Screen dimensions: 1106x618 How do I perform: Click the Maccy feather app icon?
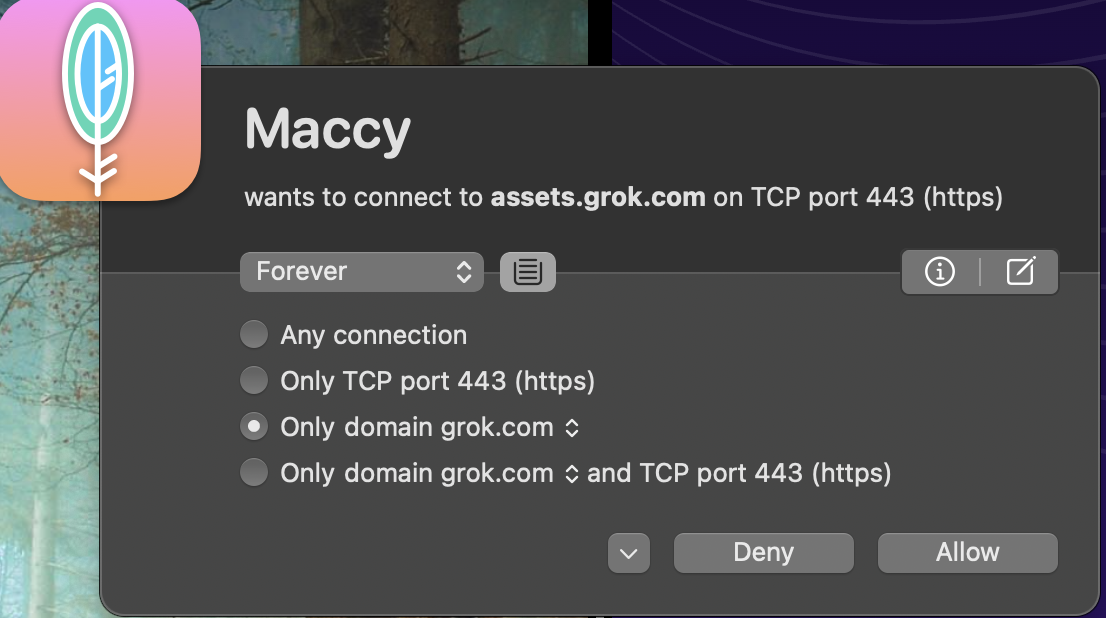tap(99, 99)
